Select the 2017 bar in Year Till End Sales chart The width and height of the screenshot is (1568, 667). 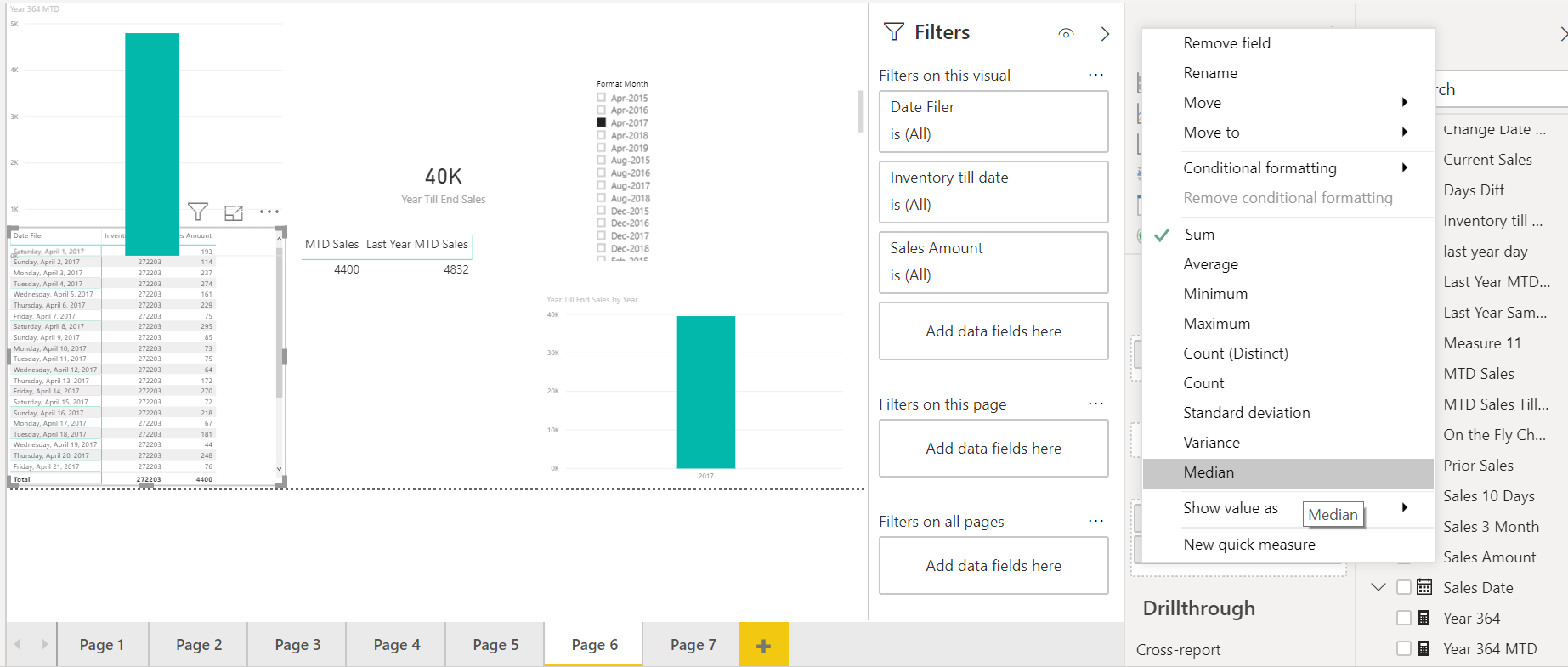[x=705, y=392]
